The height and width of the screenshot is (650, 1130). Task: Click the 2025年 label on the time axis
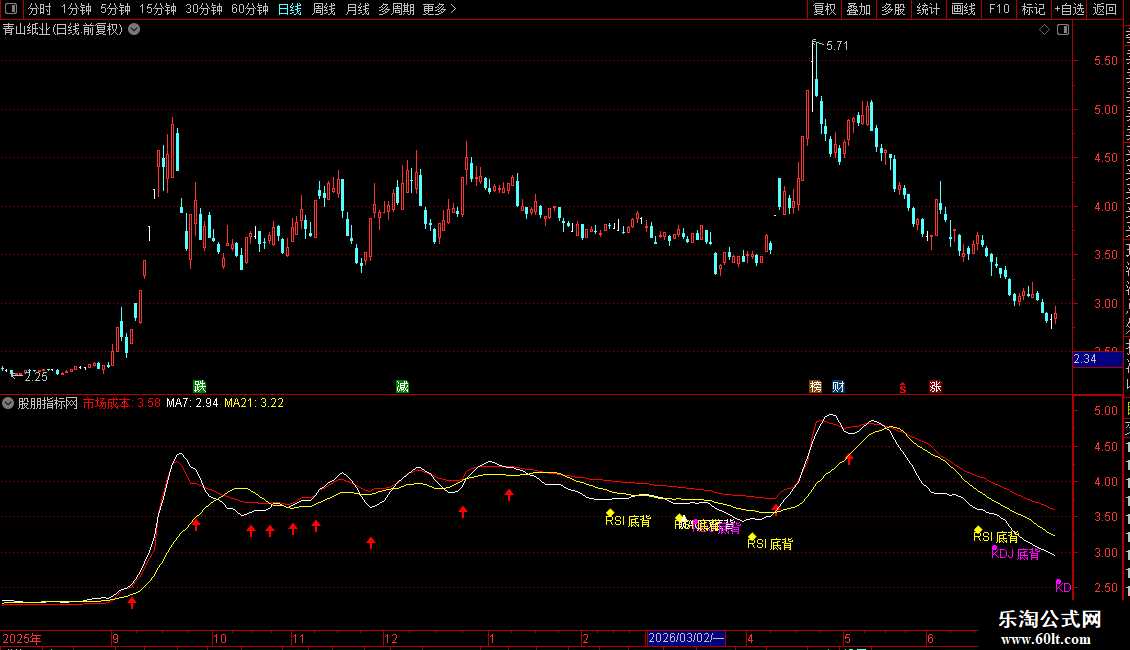(22, 638)
